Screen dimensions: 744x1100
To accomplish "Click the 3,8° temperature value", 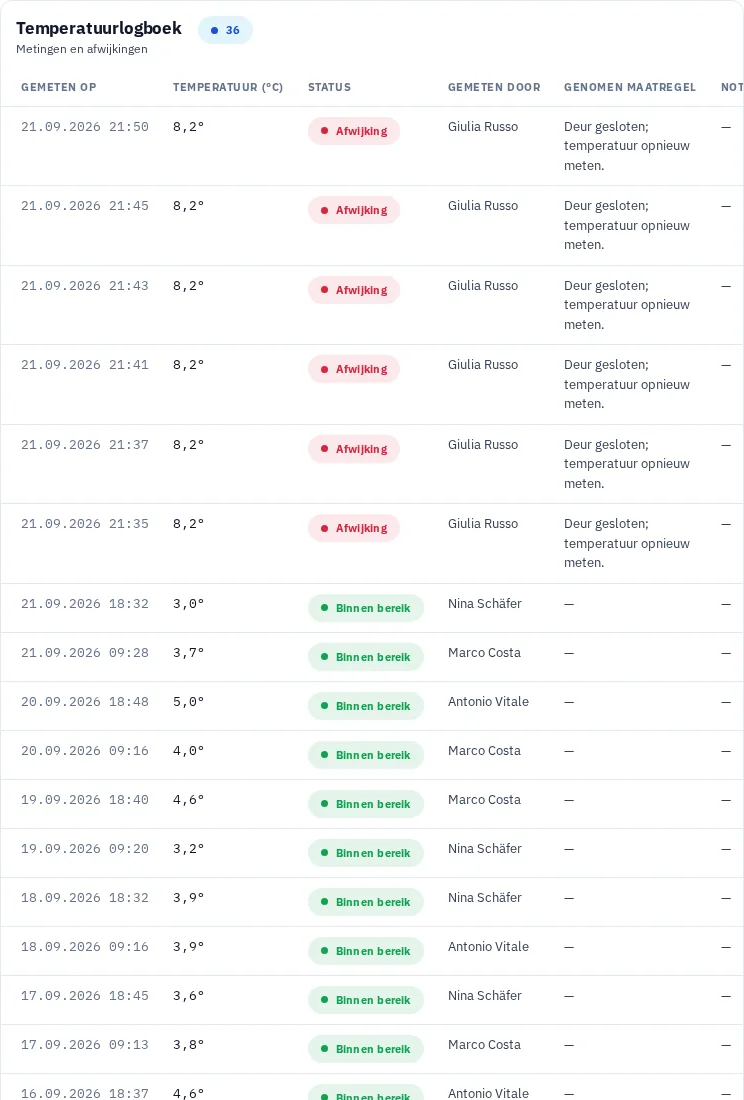I will pos(189,1046).
